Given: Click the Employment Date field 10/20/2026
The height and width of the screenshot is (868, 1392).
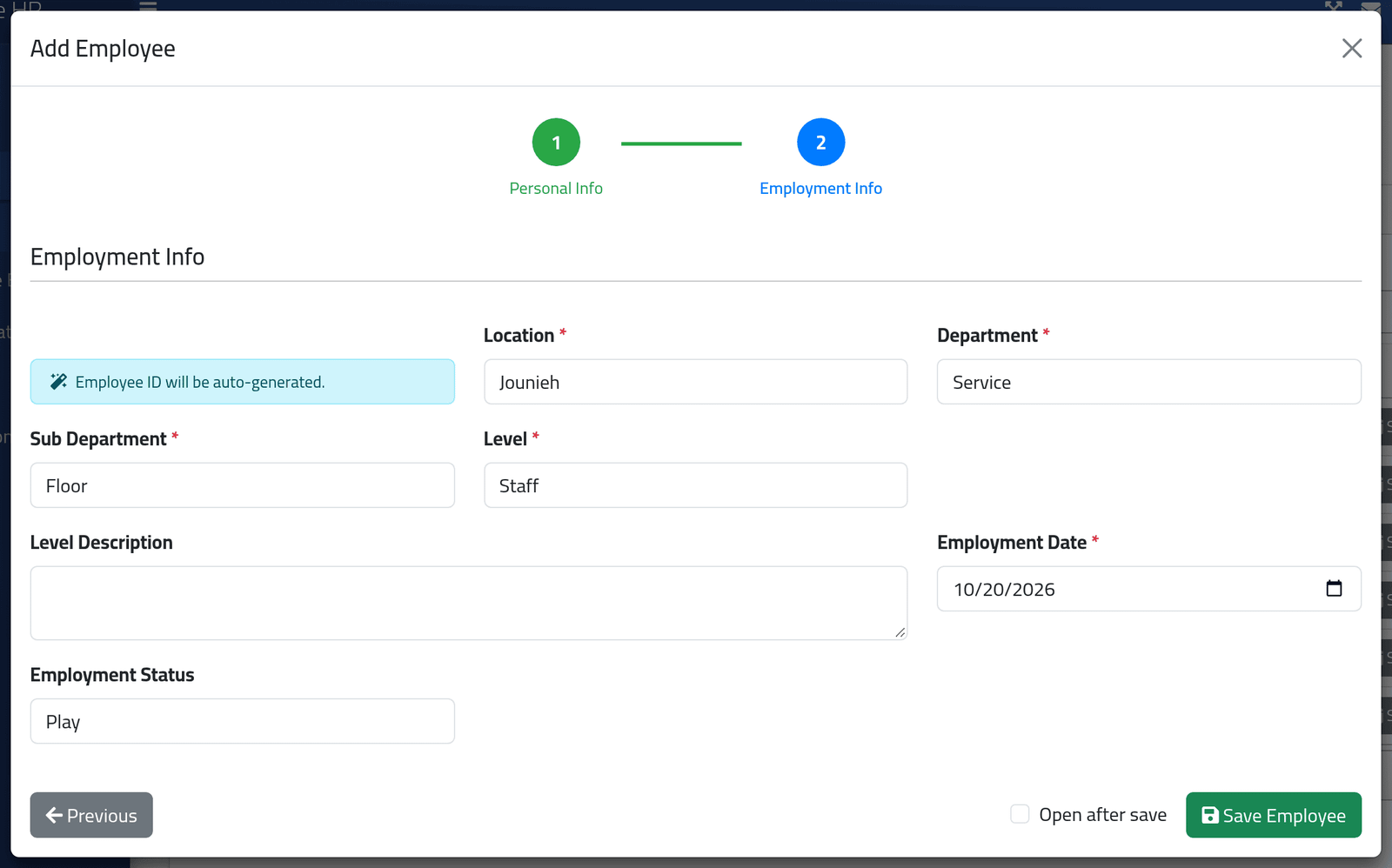Looking at the screenshot, I should (1148, 589).
